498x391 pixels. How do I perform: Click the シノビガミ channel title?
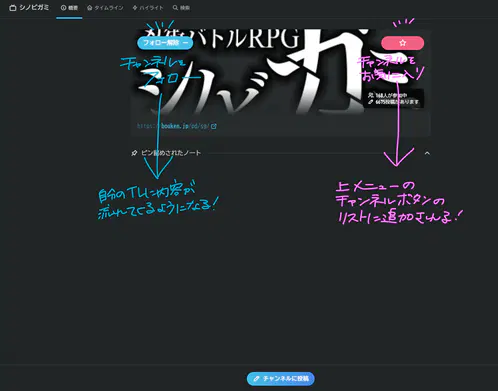click(34, 7)
